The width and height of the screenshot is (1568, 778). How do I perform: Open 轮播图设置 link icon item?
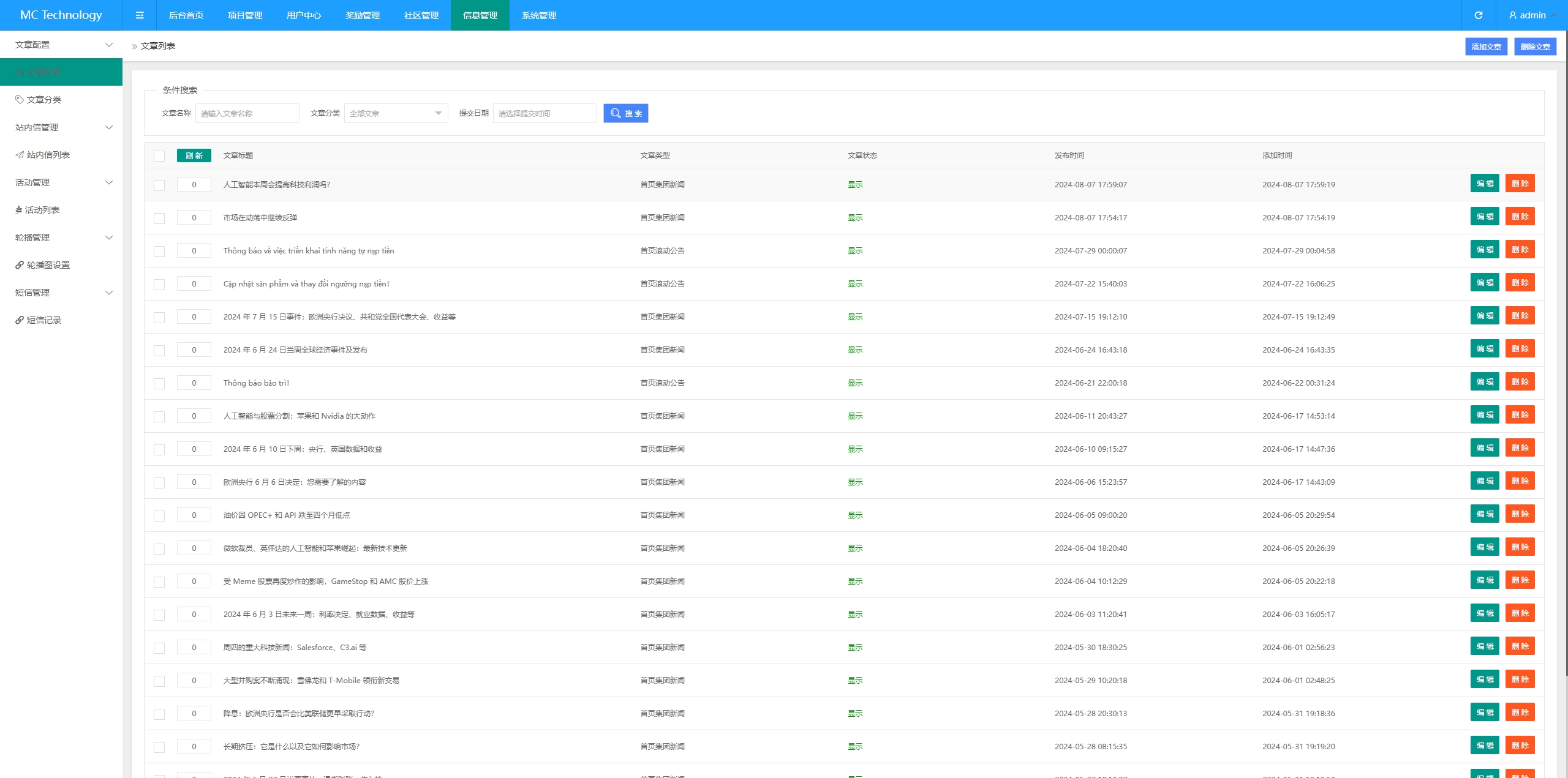(x=48, y=265)
